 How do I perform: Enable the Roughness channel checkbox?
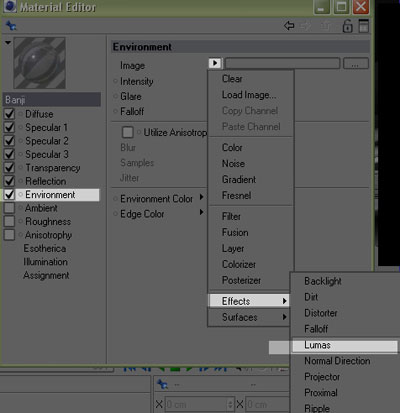pyautogui.click(x=9, y=221)
